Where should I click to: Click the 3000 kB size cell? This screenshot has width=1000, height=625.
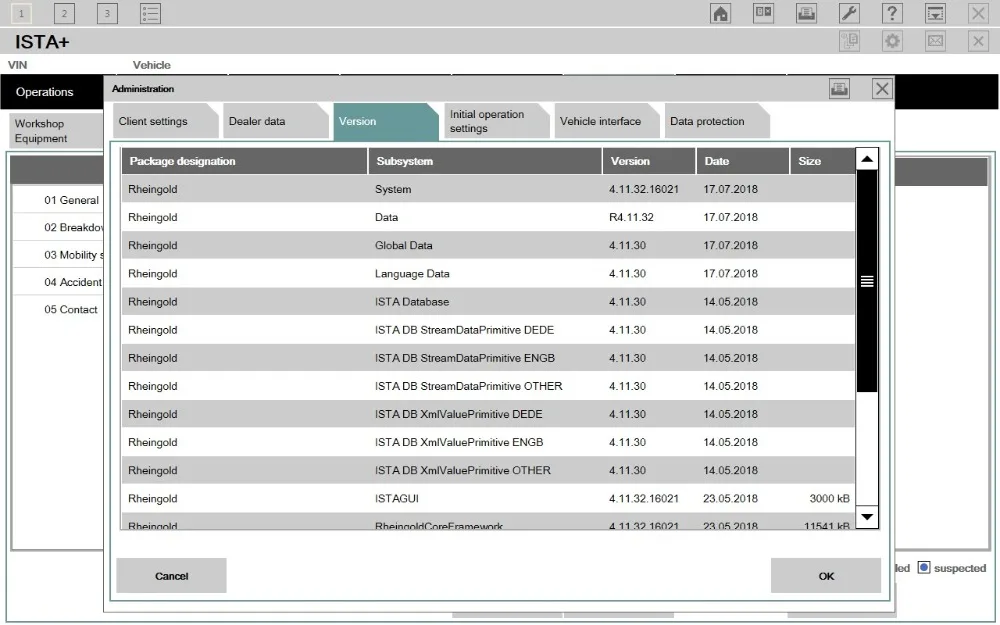tap(829, 499)
